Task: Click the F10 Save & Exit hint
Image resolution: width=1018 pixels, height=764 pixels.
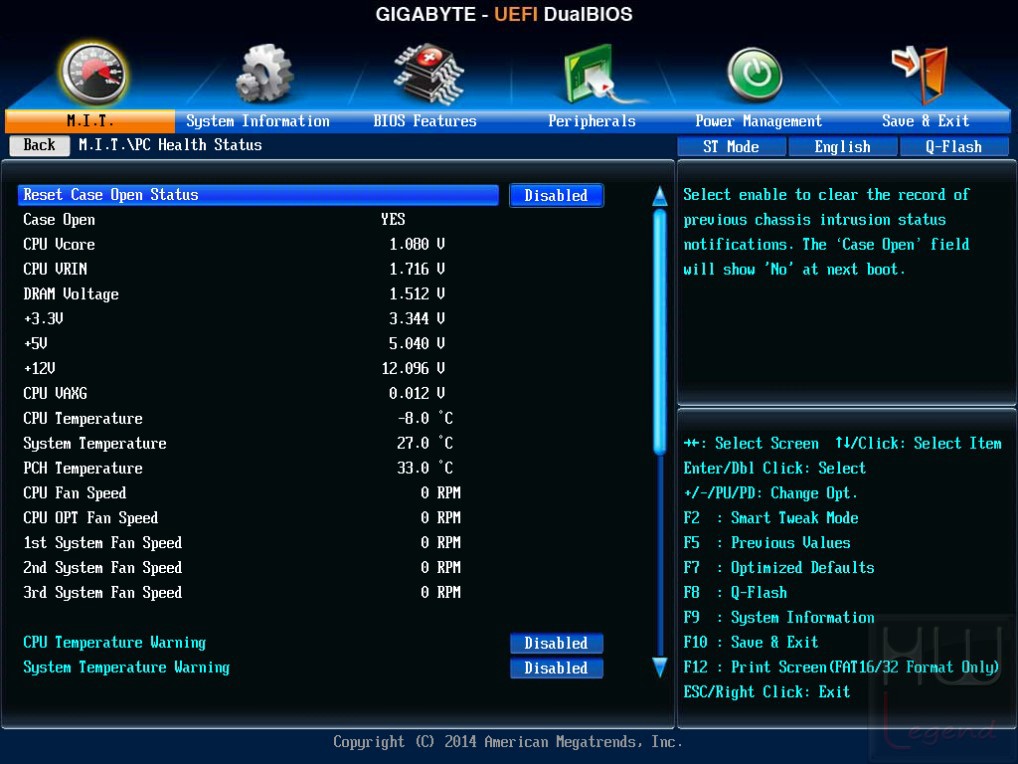Action: (x=751, y=643)
